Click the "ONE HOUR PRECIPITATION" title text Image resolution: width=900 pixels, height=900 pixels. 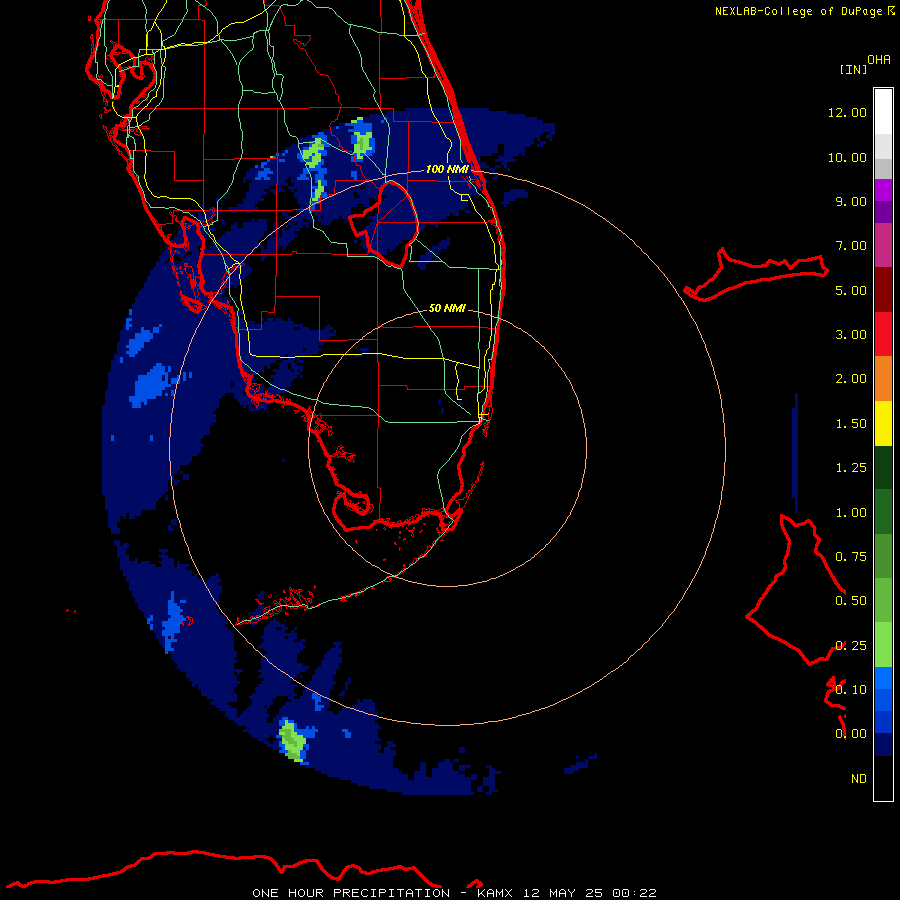351,893
